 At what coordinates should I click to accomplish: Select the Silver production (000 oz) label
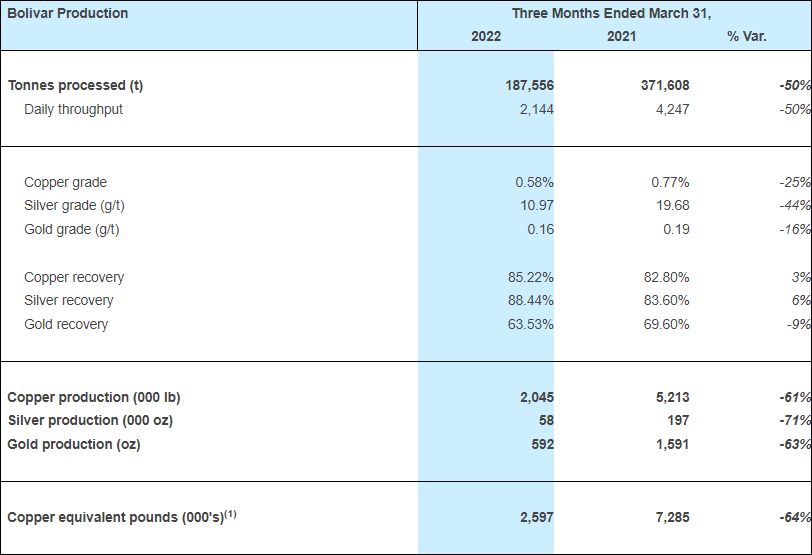coord(90,420)
